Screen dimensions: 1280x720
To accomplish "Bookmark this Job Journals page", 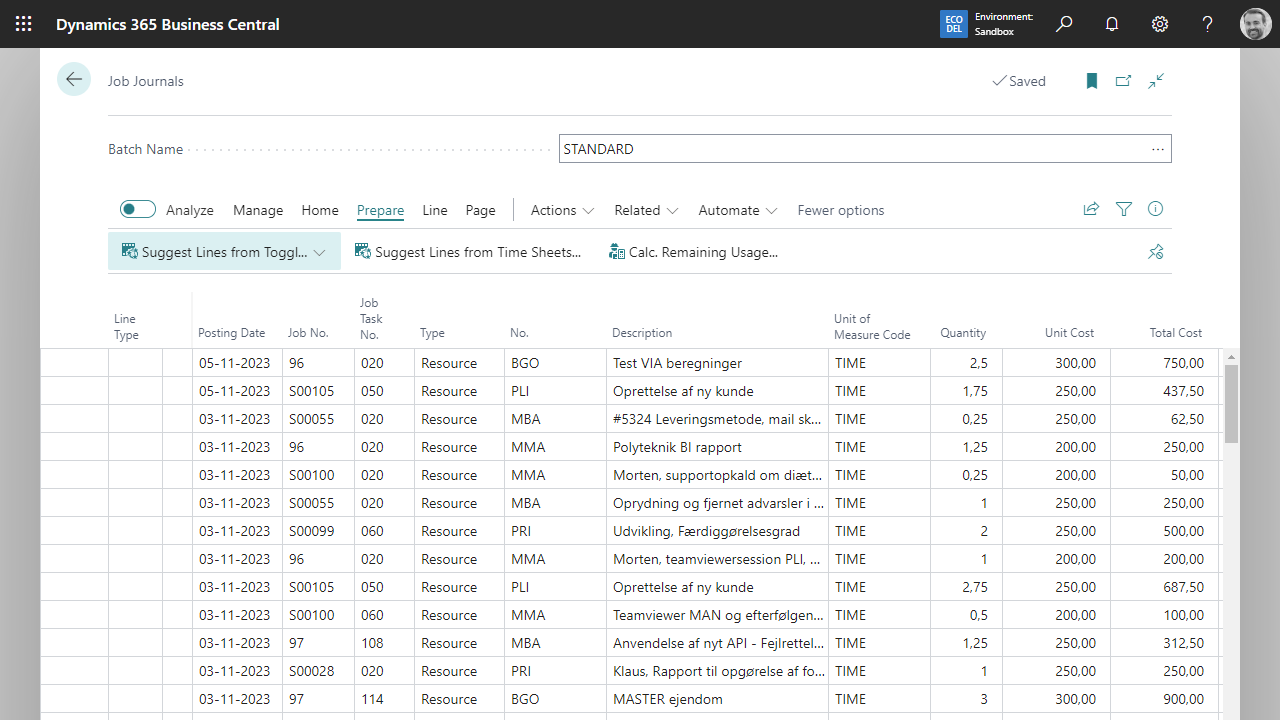I will [1092, 81].
